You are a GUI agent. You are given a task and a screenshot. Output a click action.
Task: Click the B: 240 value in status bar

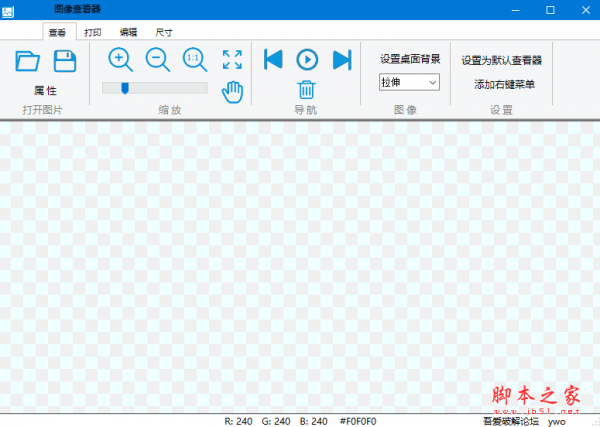point(313,421)
